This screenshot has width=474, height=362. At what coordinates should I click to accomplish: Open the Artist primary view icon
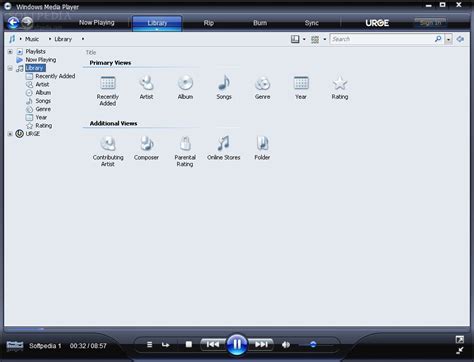[x=146, y=87]
